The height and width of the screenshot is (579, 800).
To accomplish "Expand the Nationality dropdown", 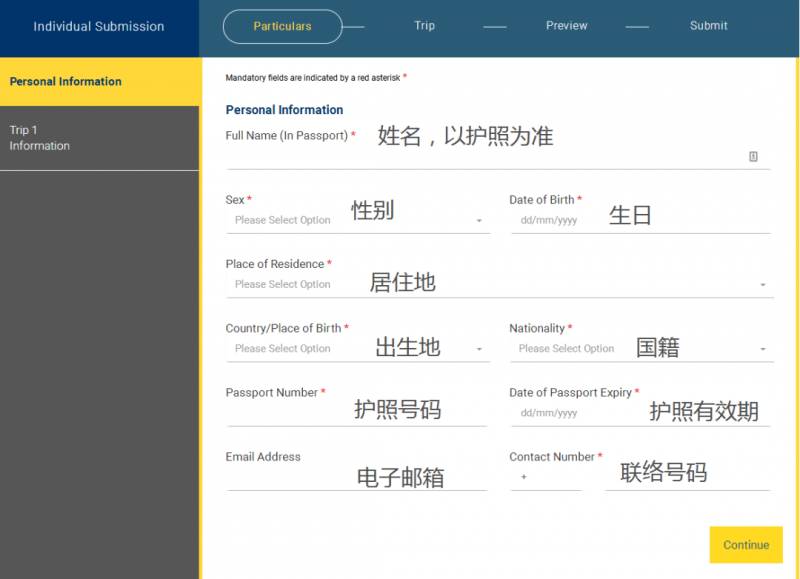I will tap(640, 349).
